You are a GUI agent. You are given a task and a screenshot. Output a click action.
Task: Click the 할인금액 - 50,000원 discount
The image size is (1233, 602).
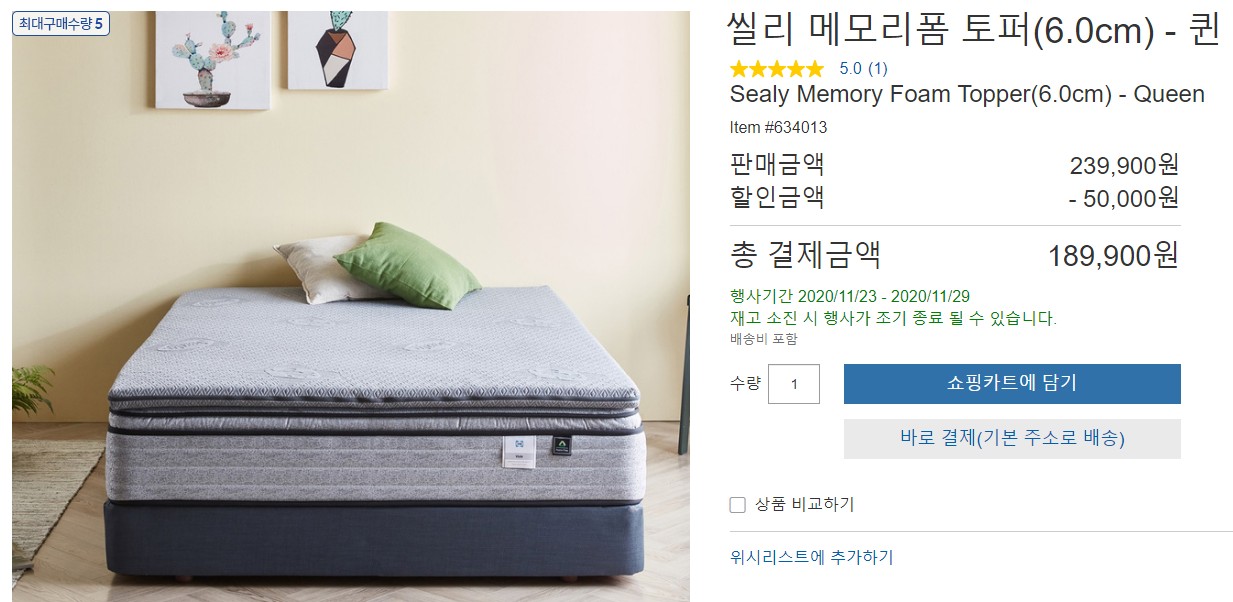tap(1124, 197)
